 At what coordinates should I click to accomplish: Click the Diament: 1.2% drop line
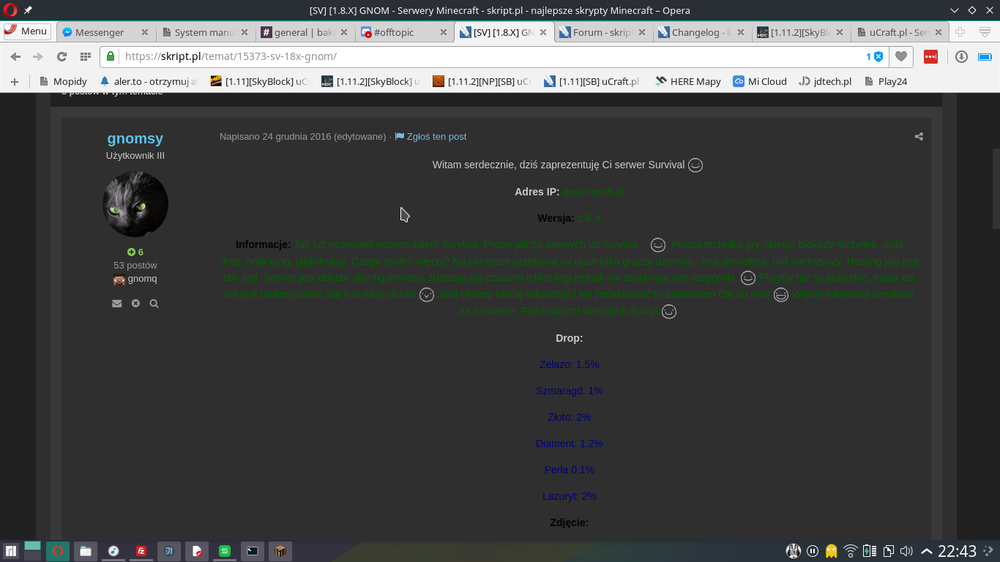[570, 443]
